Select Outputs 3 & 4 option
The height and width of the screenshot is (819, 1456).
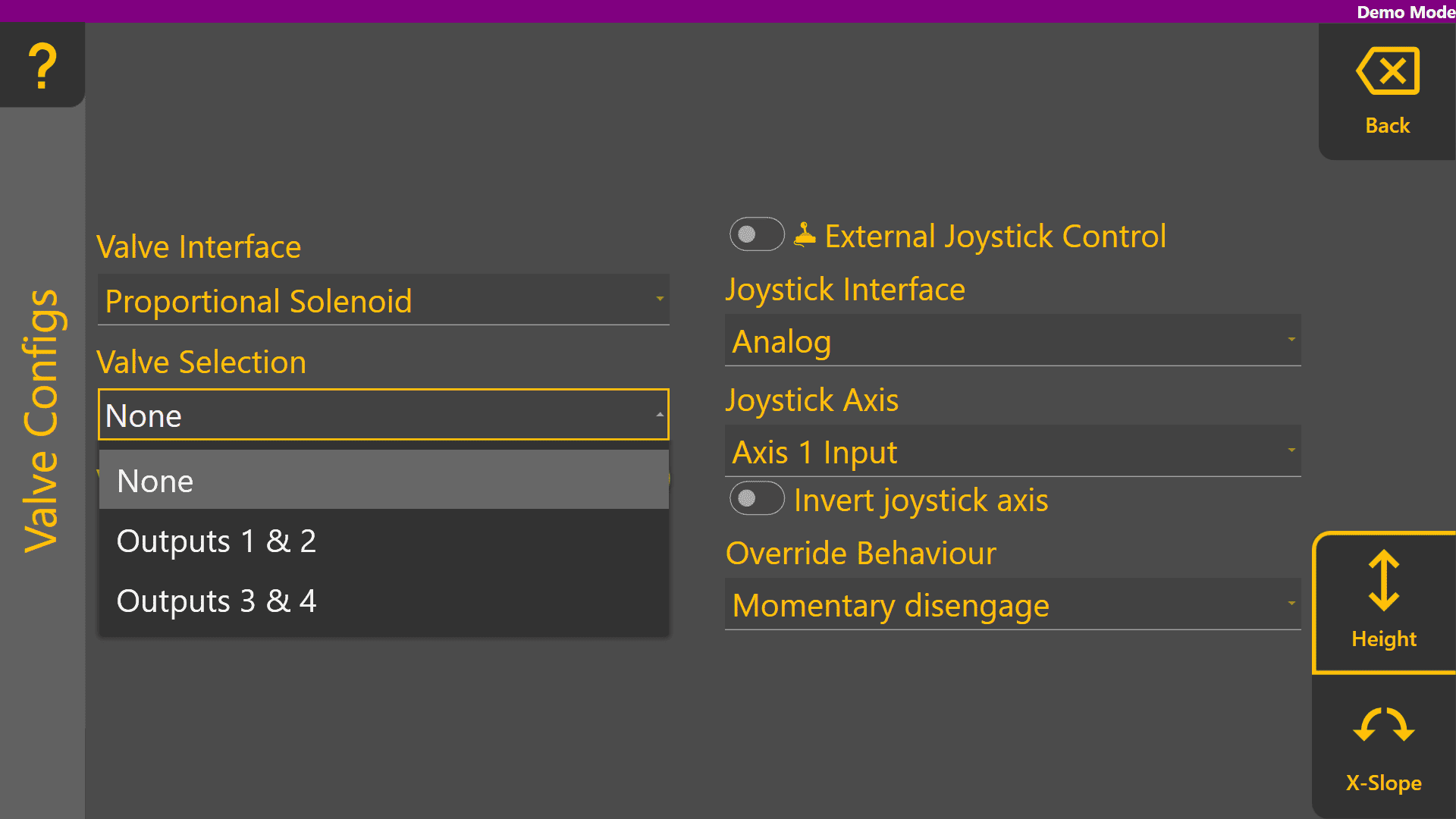(383, 601)
